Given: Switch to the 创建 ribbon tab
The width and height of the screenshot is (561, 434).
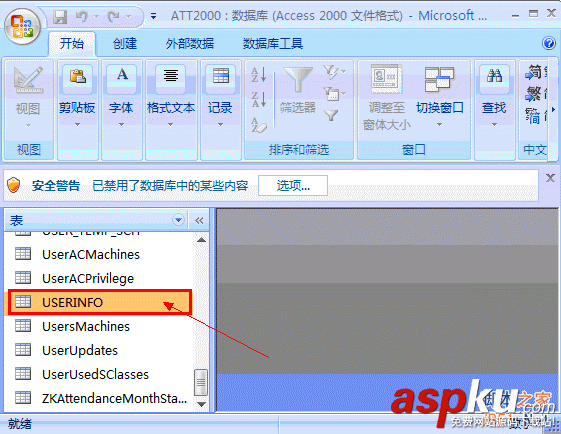Looking at the screenshot, I should (x=125, y=44).
